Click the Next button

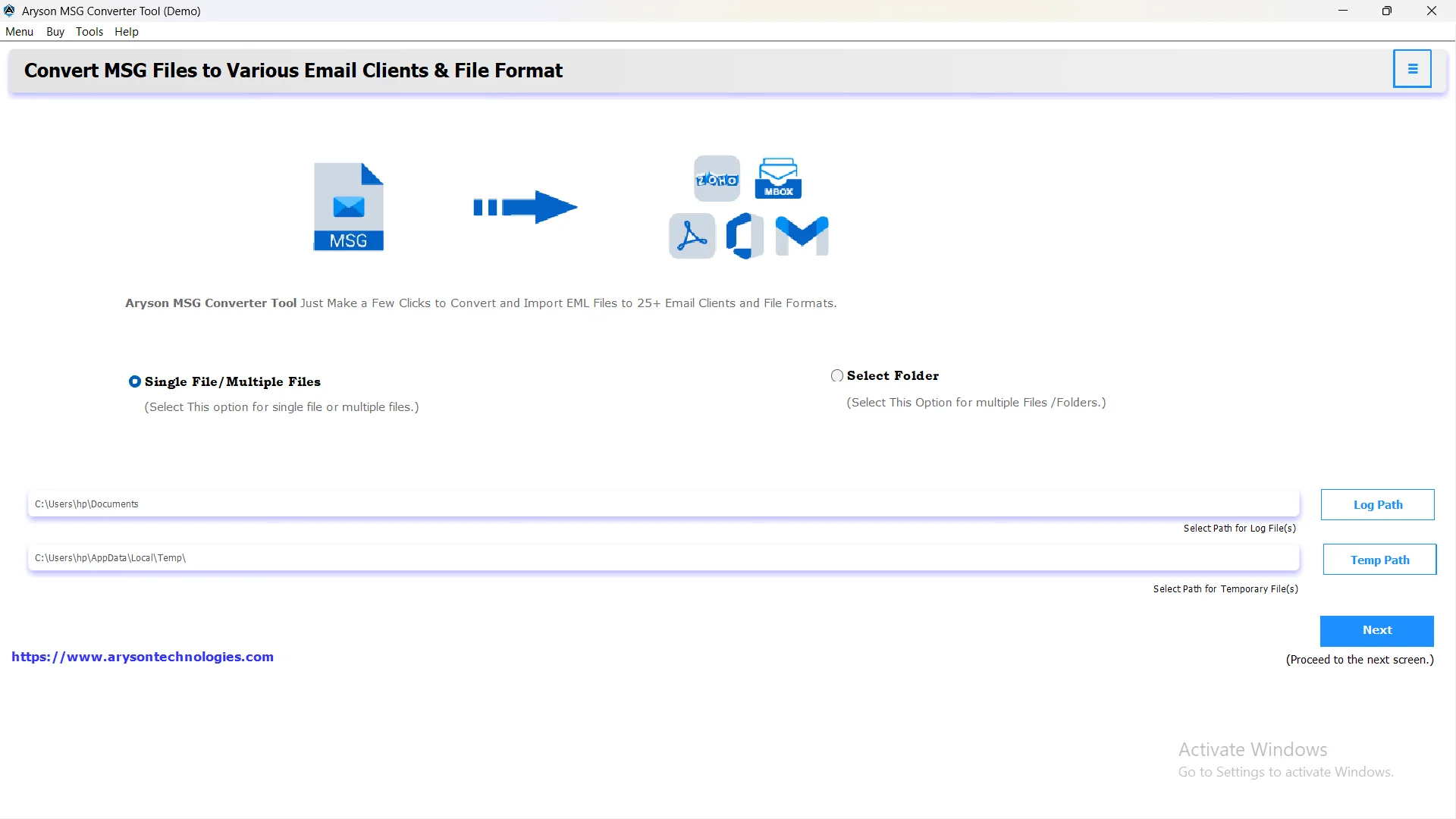(x=1377, y=631)
